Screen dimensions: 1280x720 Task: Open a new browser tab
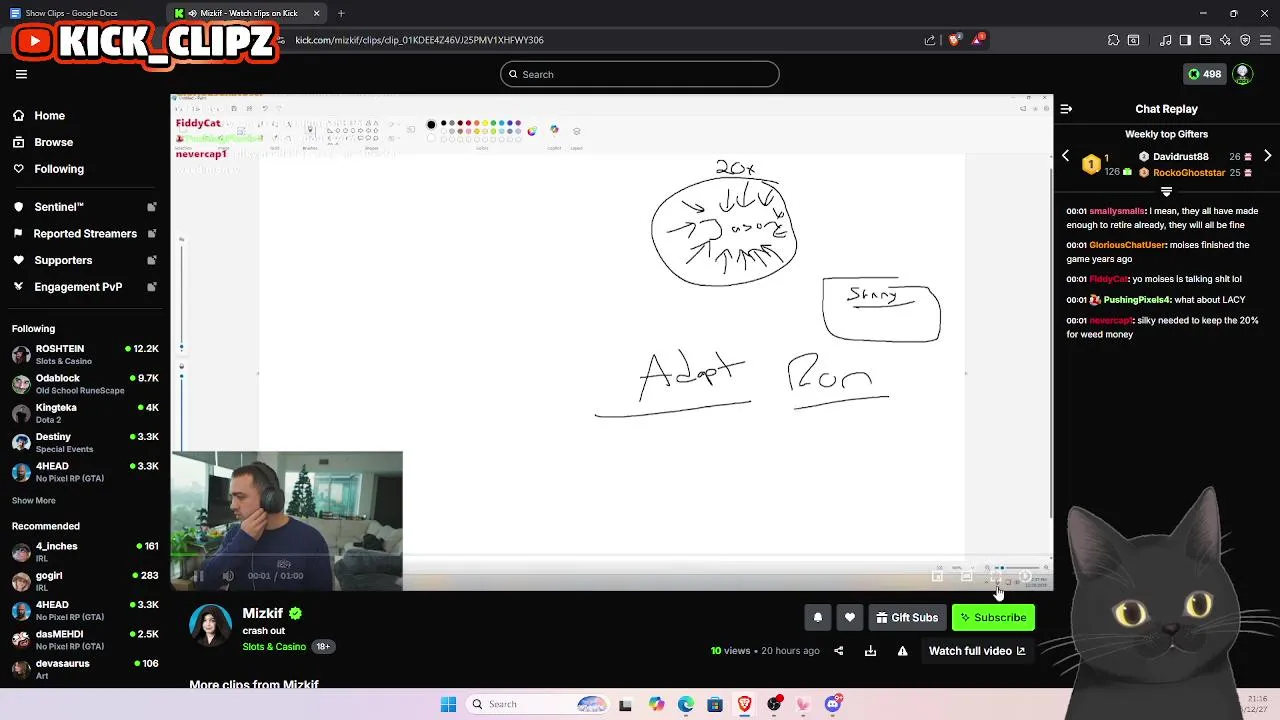[341, 13]
